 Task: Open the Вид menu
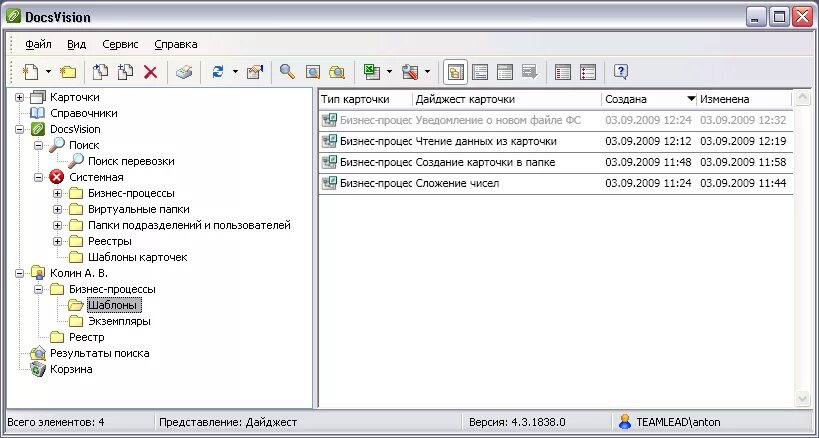tap(76, 44)
